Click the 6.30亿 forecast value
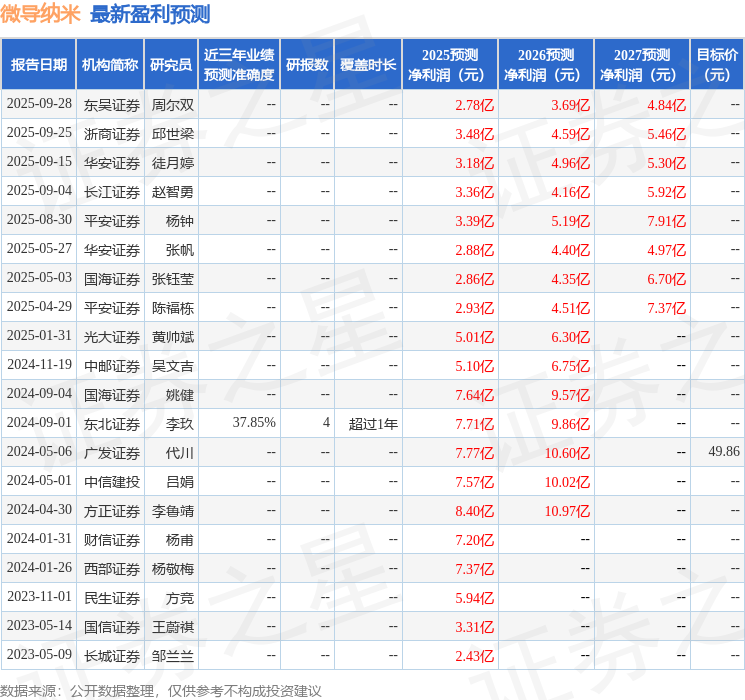Viewport: 745px width, 700px height. point(571,337)
